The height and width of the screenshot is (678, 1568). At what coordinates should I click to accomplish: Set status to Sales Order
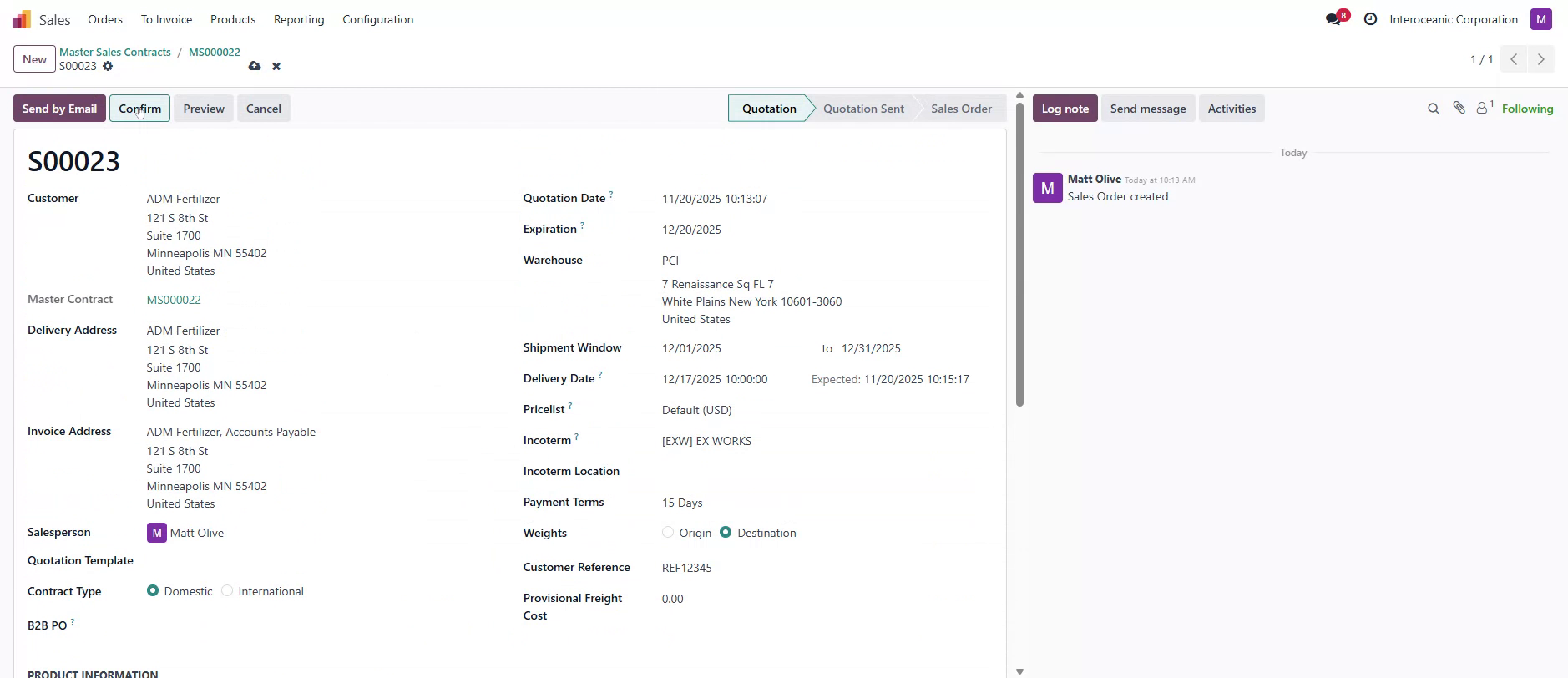pyautogui.click(x=961, y=109)
